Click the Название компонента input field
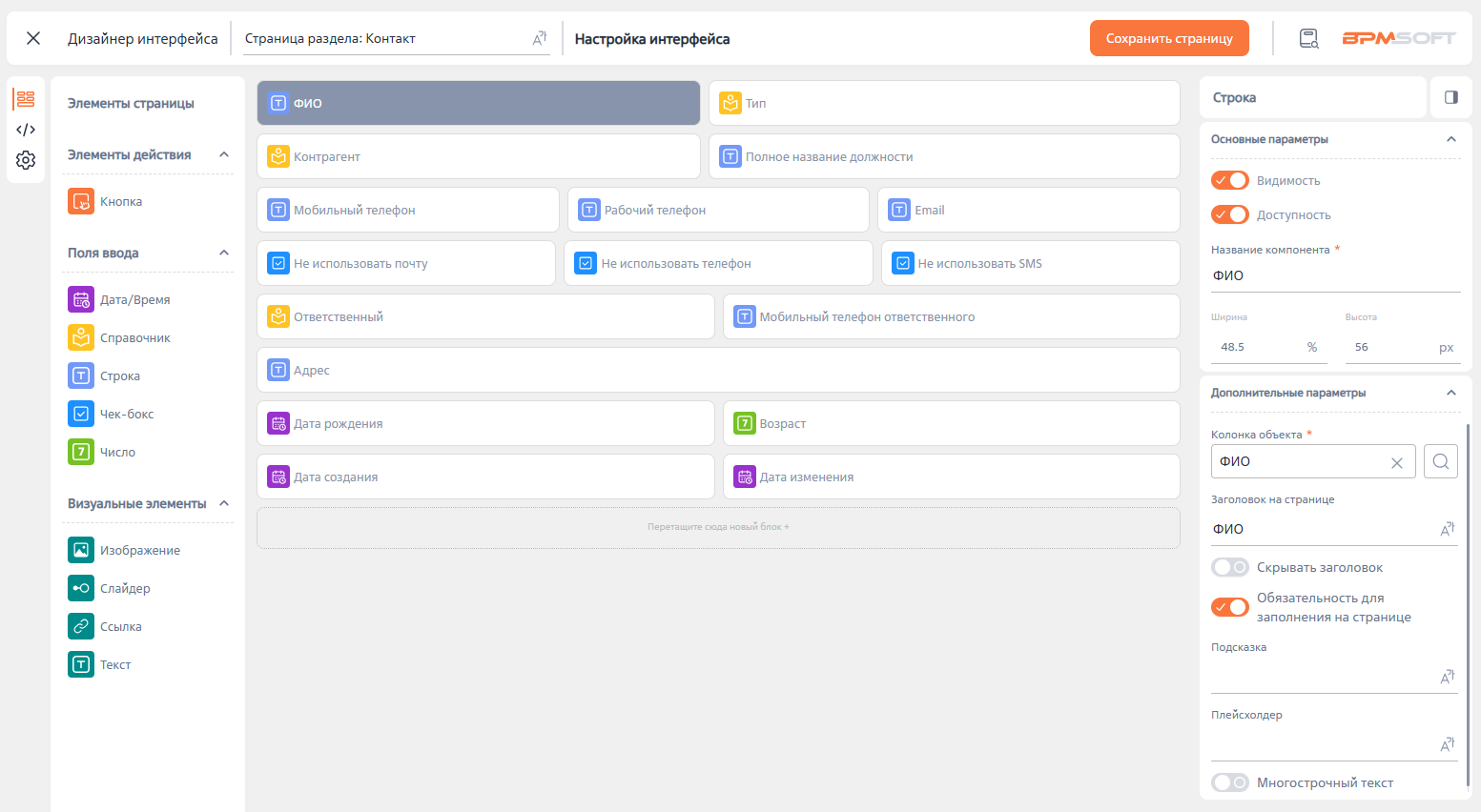Screen dimensions: 1481x812 [x=1334, y=275]
